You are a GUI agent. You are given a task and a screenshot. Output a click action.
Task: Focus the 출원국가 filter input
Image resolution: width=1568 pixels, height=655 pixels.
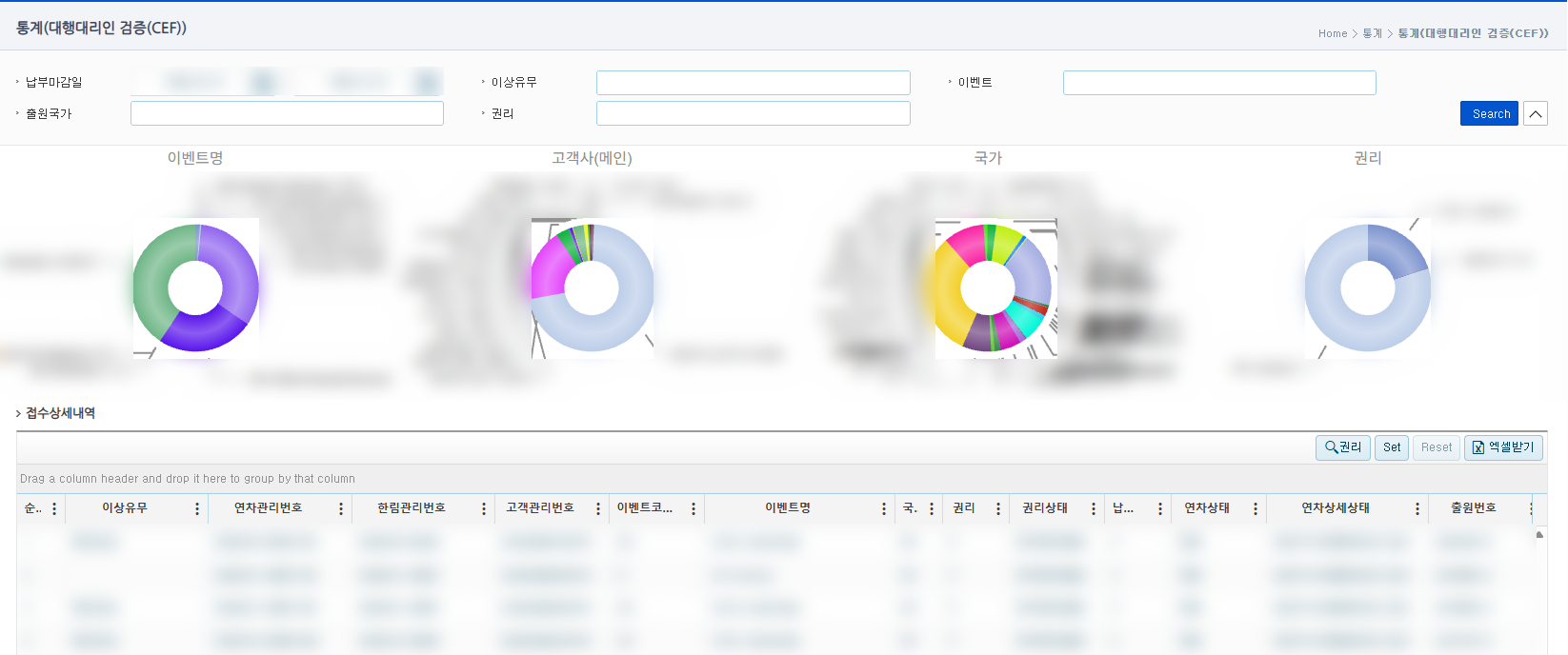(287, 113)
